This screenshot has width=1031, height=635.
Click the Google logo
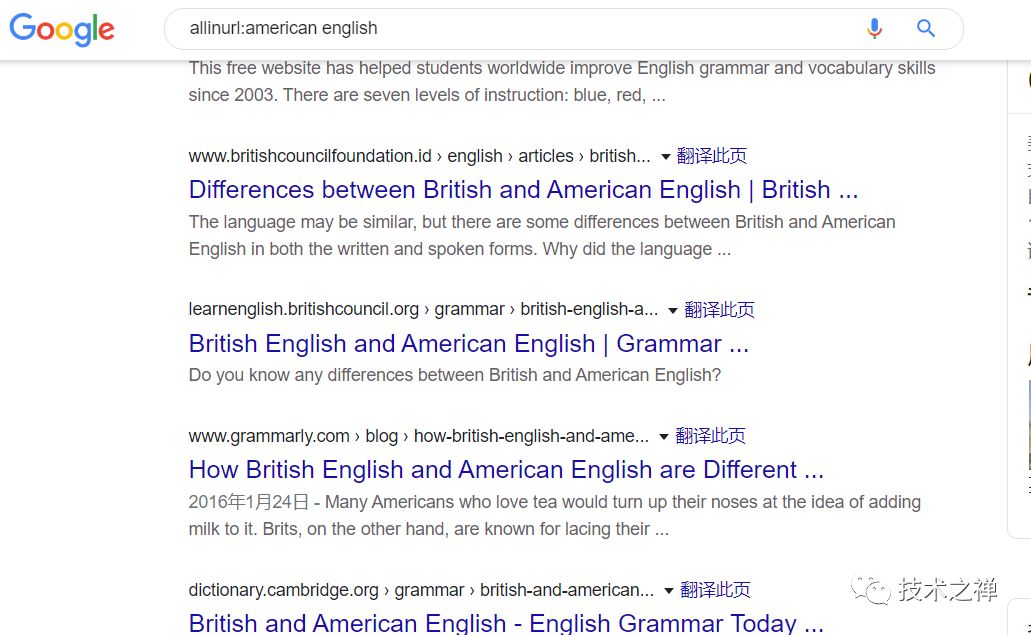62,29
